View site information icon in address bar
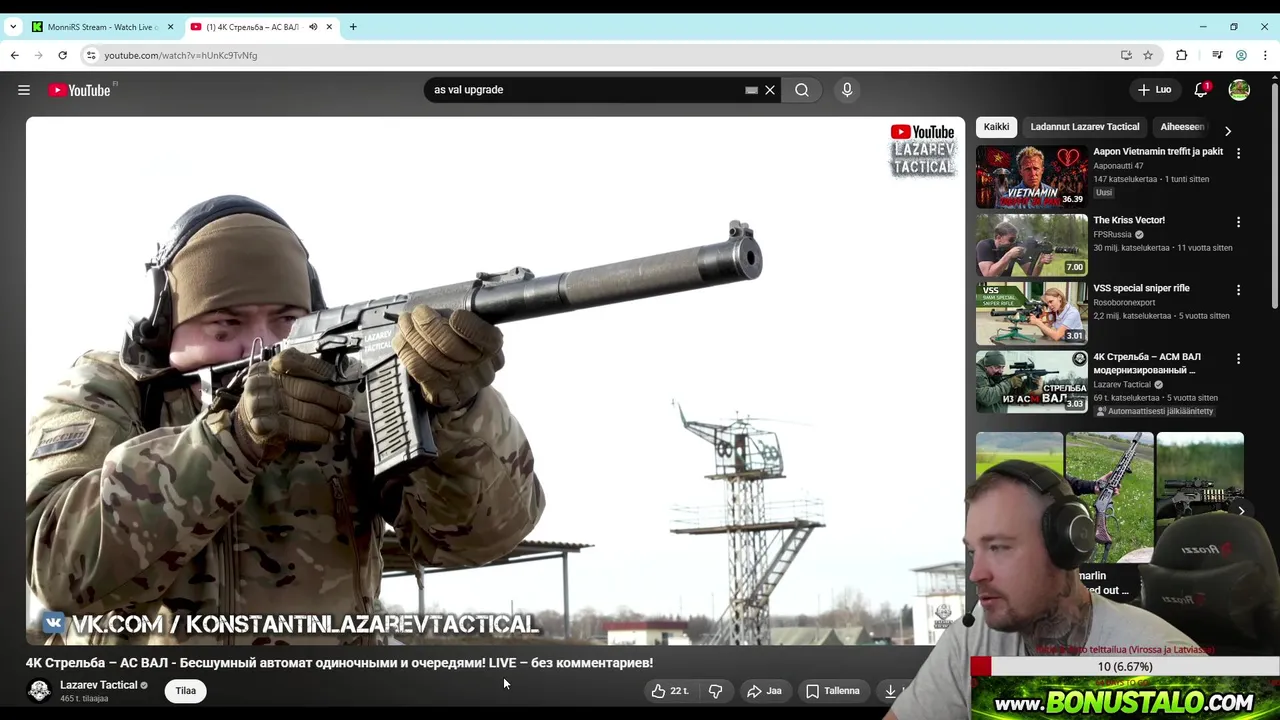Viewport: 1280px width, 720px height. click(x=91, y=55)
